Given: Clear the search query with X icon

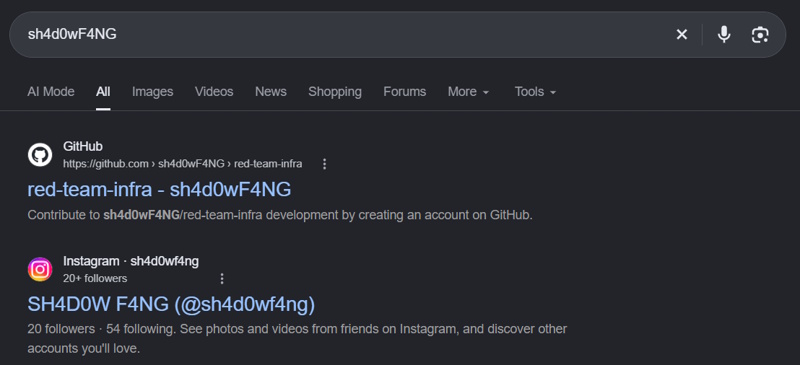Looking at the screenshot, I should pos(682,35).
